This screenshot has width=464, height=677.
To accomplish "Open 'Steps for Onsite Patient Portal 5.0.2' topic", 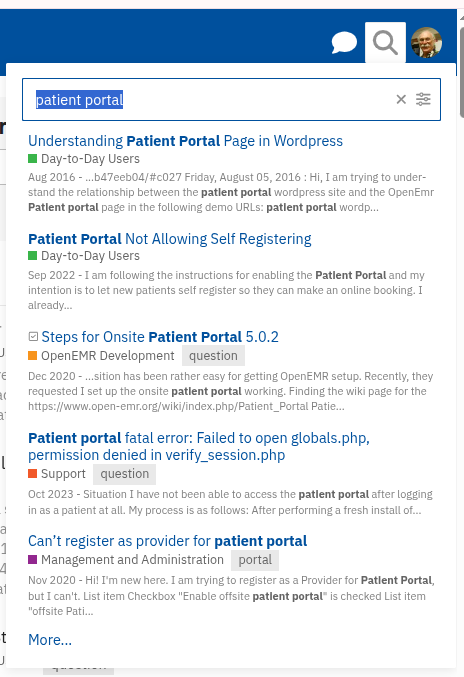I will (160, 337).
